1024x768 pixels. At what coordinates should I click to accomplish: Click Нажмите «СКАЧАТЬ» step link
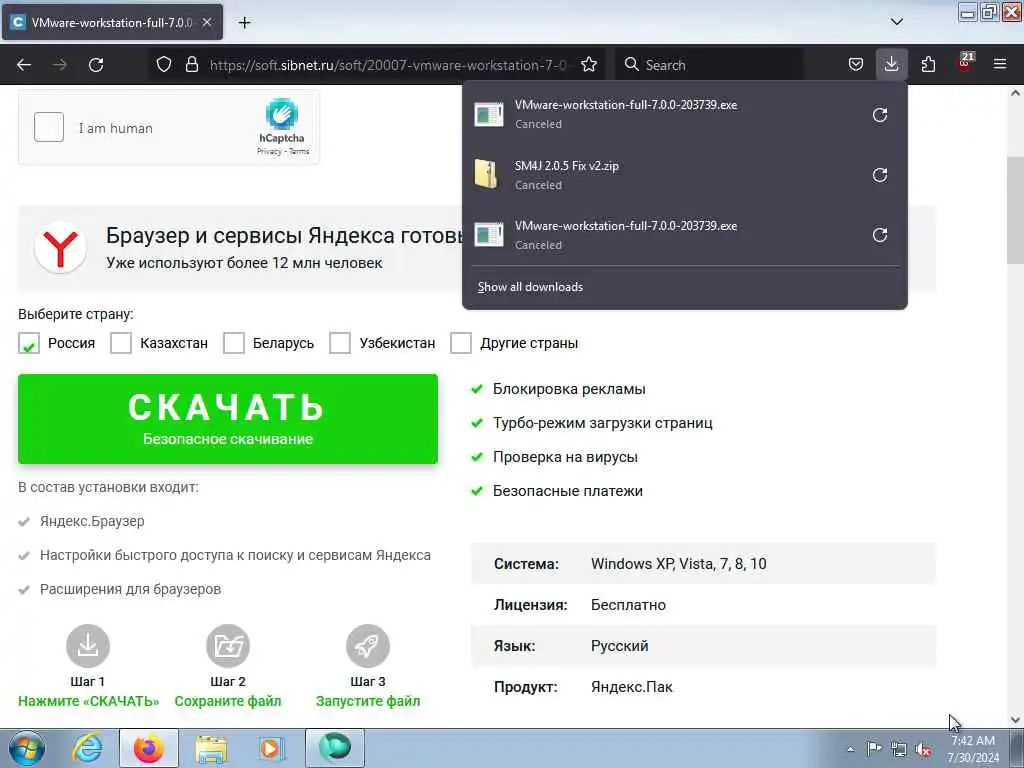click(x=89, y=701)
